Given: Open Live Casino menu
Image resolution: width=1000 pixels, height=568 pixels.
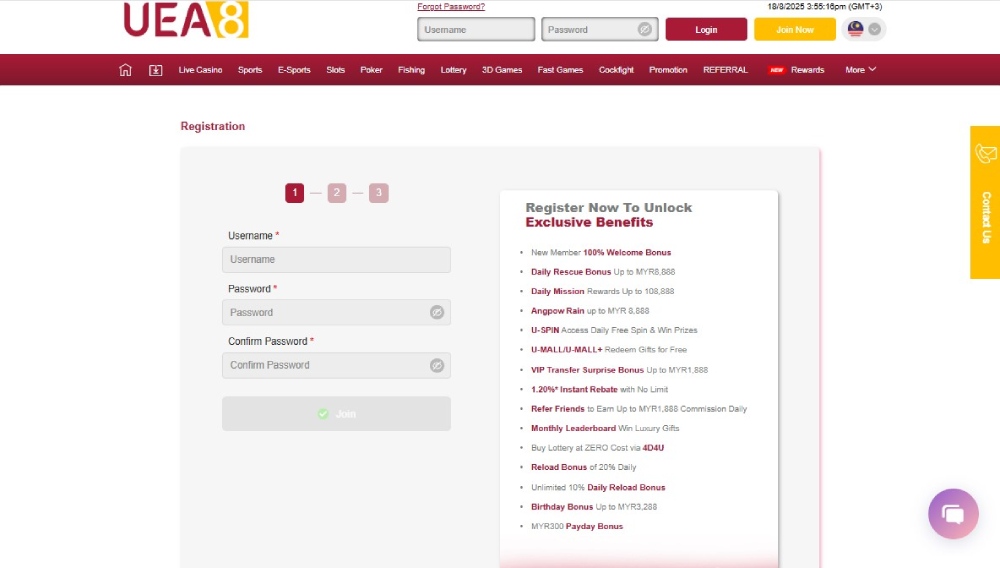Looking at the screenshot, I should coord(200,70).
